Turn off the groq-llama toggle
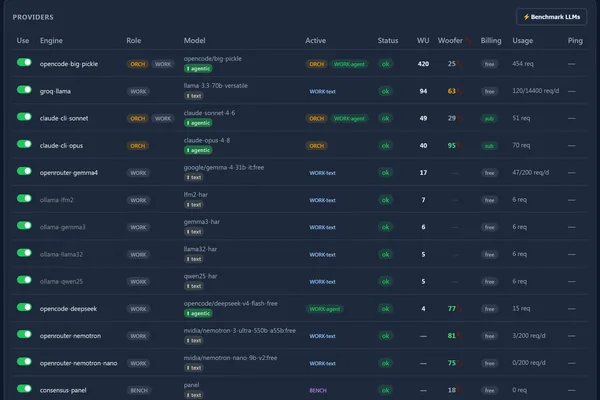Viewport: 600px width, 400px height. click(24, 90)
